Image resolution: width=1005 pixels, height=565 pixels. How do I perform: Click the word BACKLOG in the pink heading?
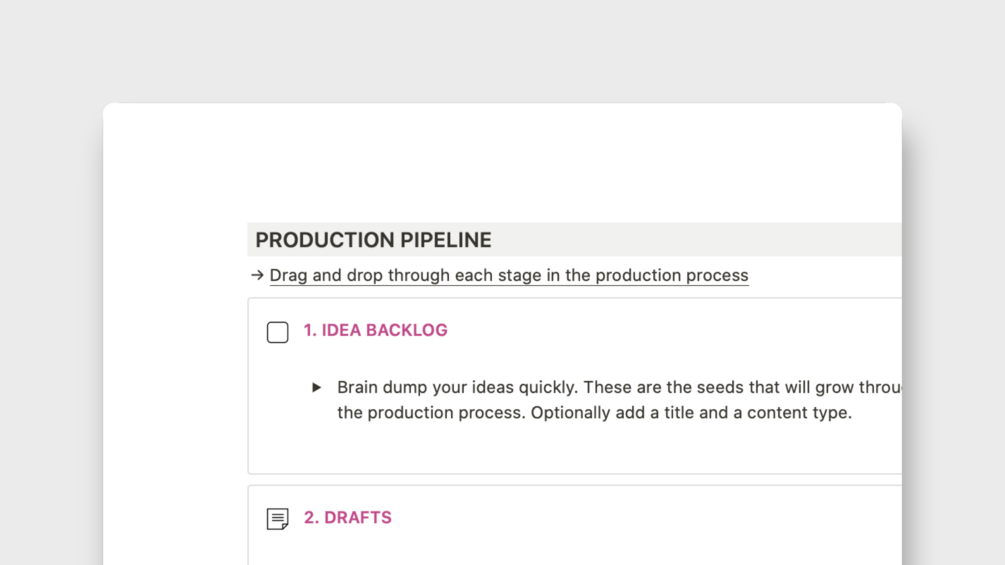pyautogui.click(x=408, y=330)
